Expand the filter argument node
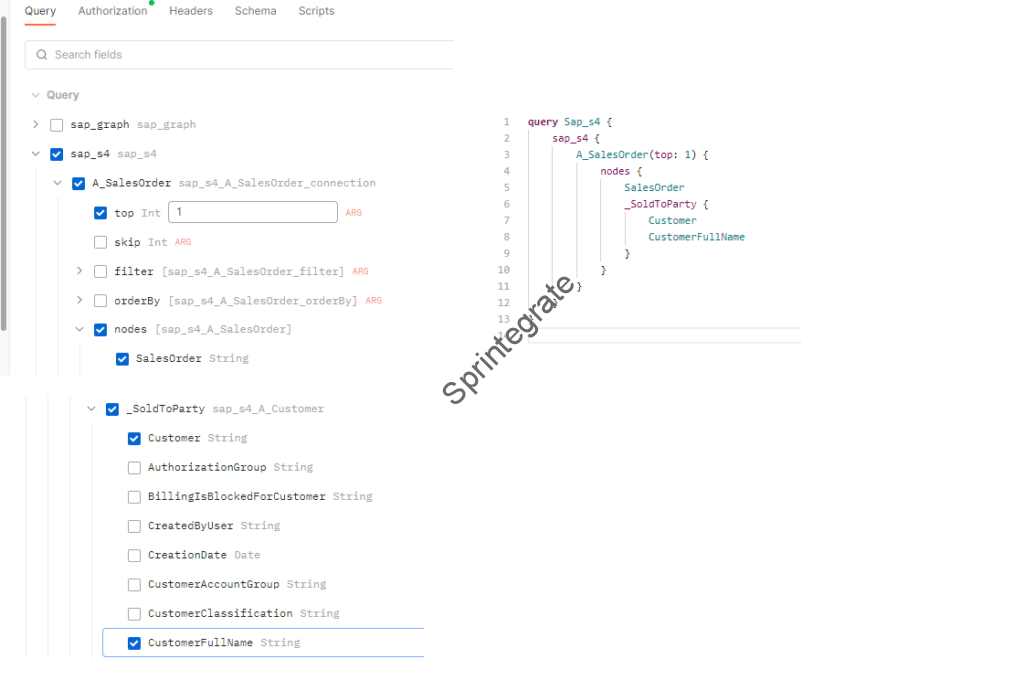Screen dimensions: 1024x680 (x=80, y=271)
